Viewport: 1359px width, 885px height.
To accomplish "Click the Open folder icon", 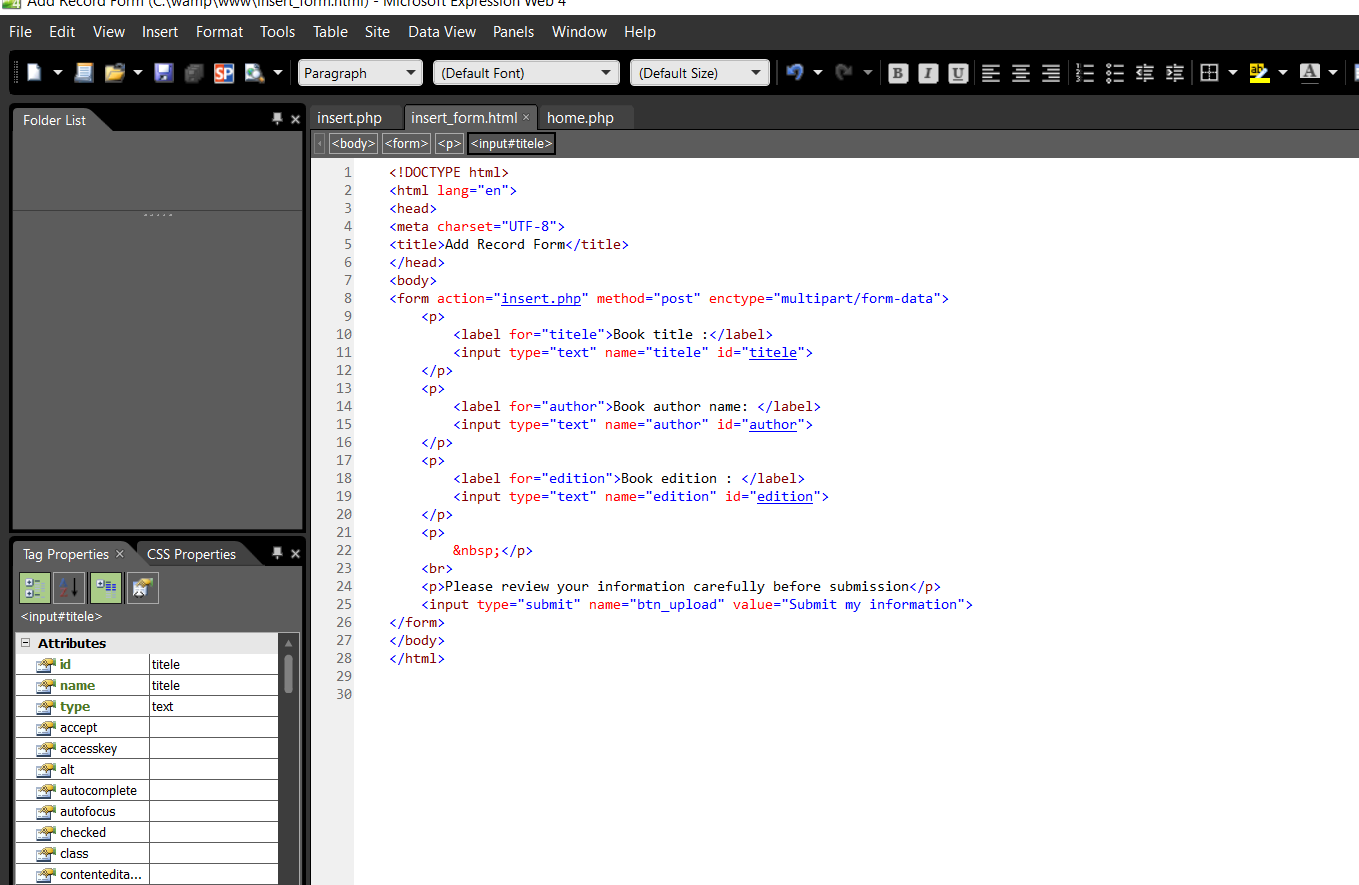I will point(114,72).
